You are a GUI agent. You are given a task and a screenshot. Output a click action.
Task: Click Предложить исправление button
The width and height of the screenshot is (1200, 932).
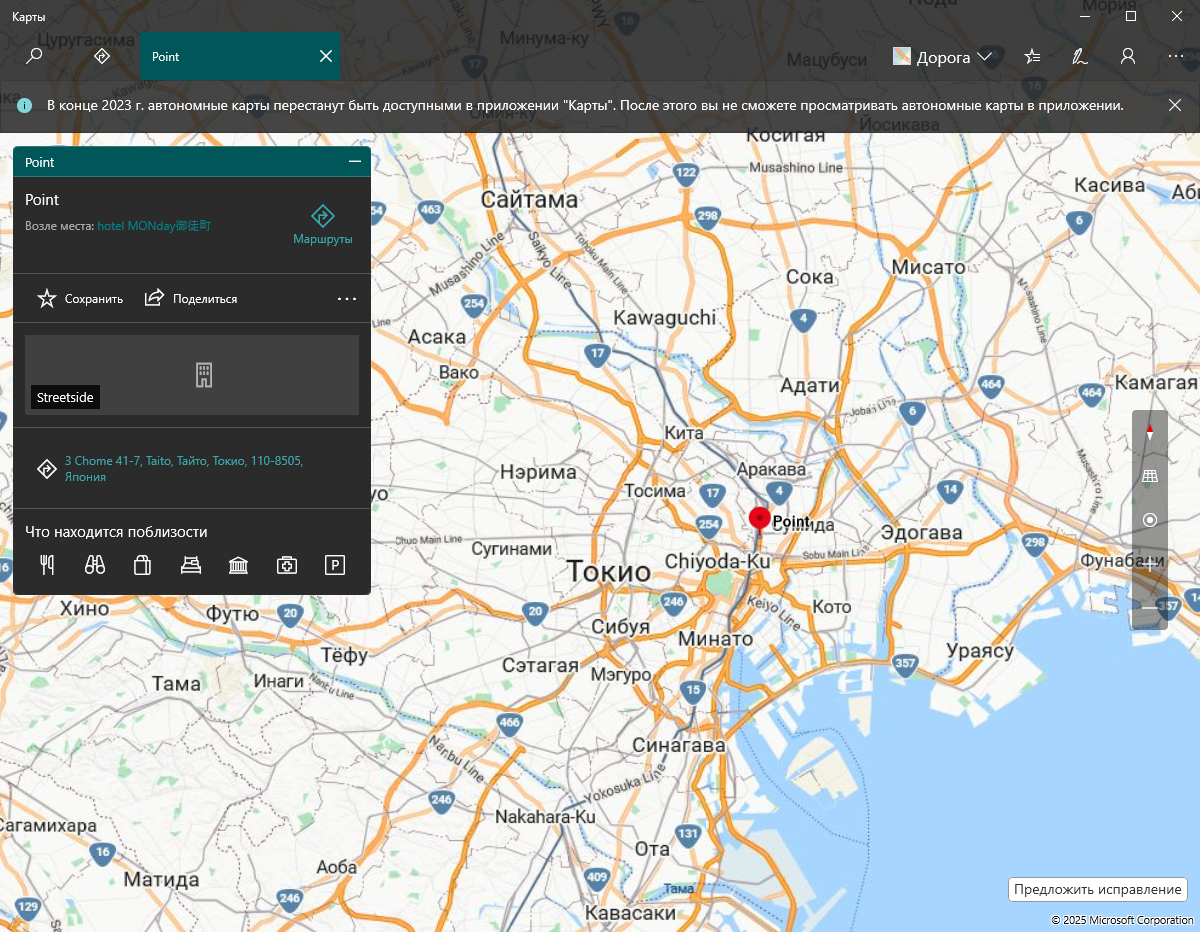(1097, 889)
